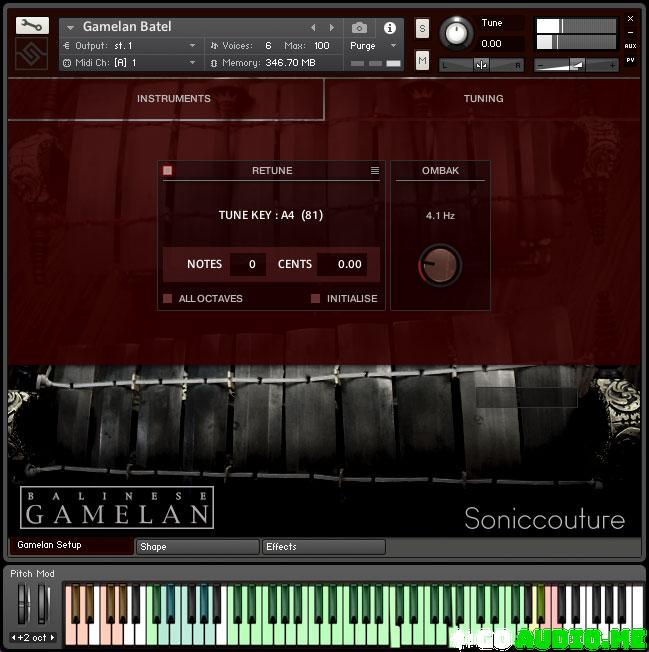The width and height of the screenshot is (649, 652).
Task: Show instrument info with the i icon
Action: point(390,28)
